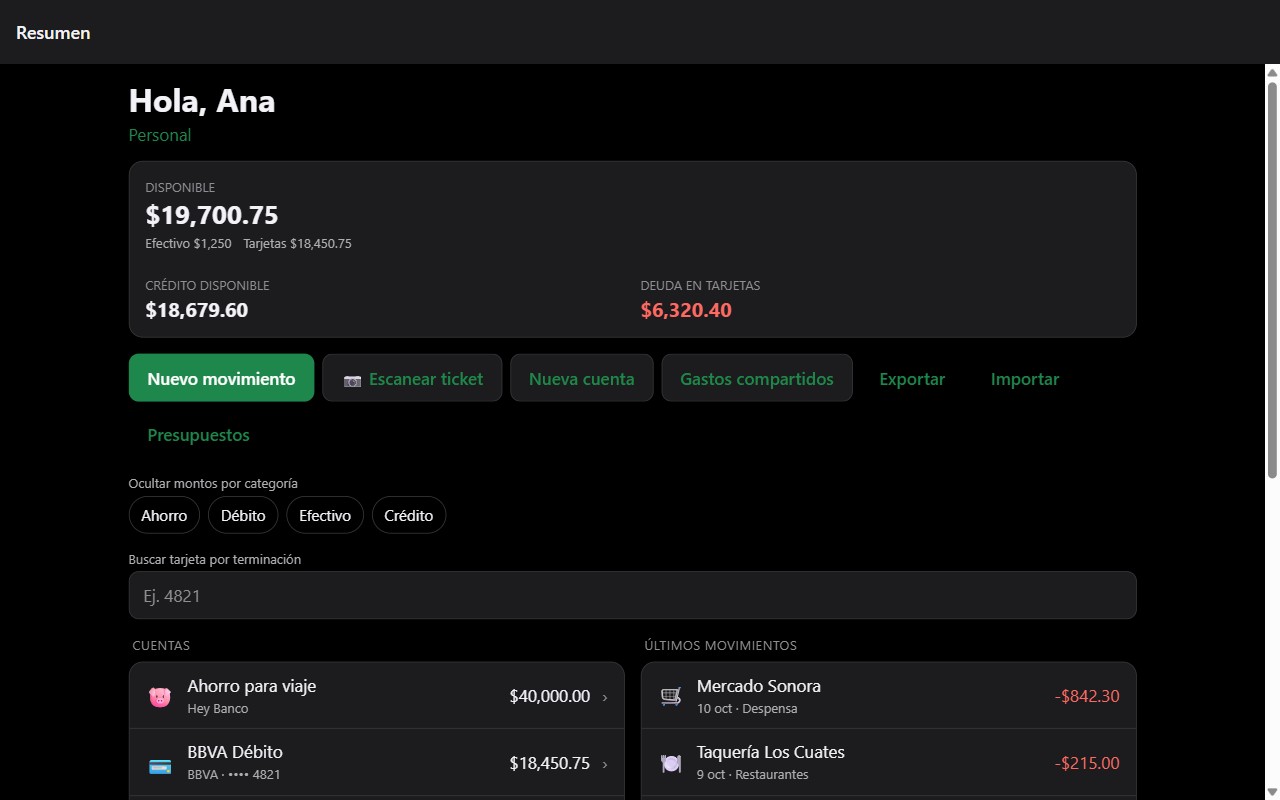Toggle the Débito category chip
Image resolution: width=1280 pixels, height=800 pixels.
click(243, 515)
